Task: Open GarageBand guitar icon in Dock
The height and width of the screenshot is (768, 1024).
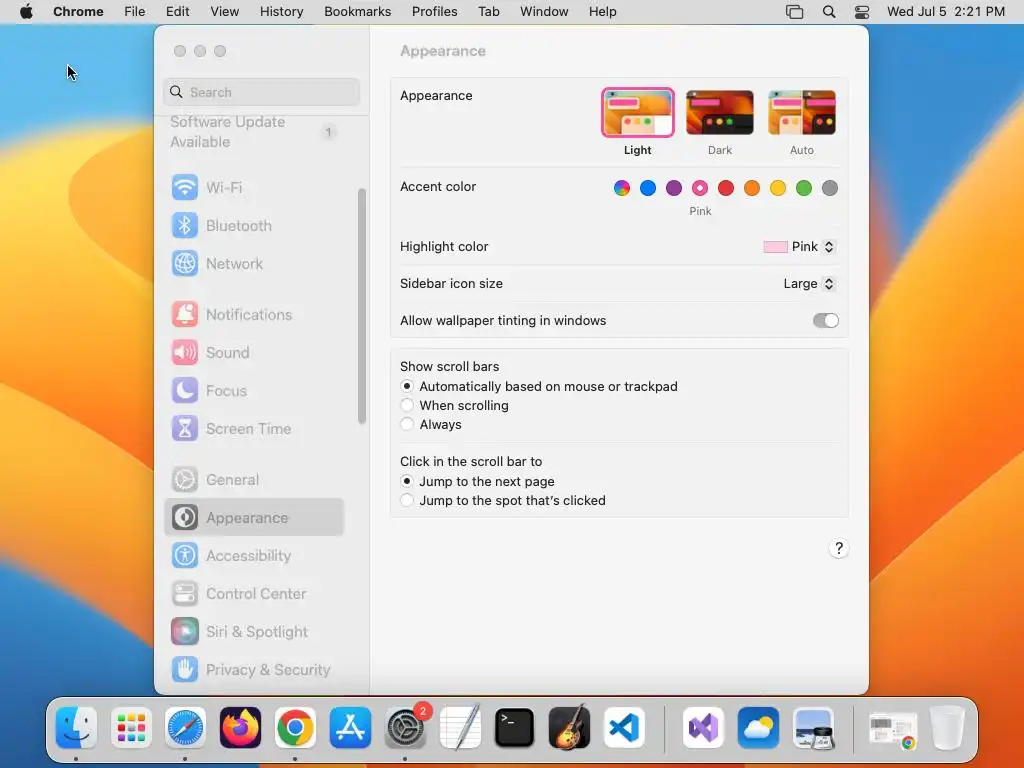Action: point(569,727)
